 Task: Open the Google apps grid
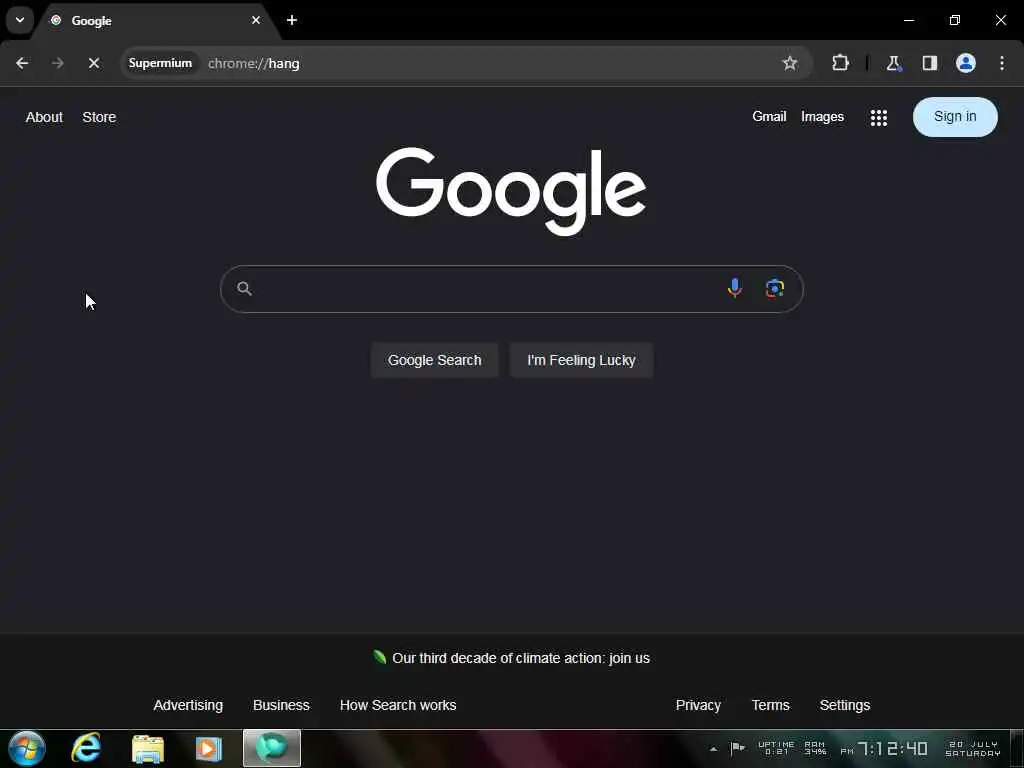879,118
